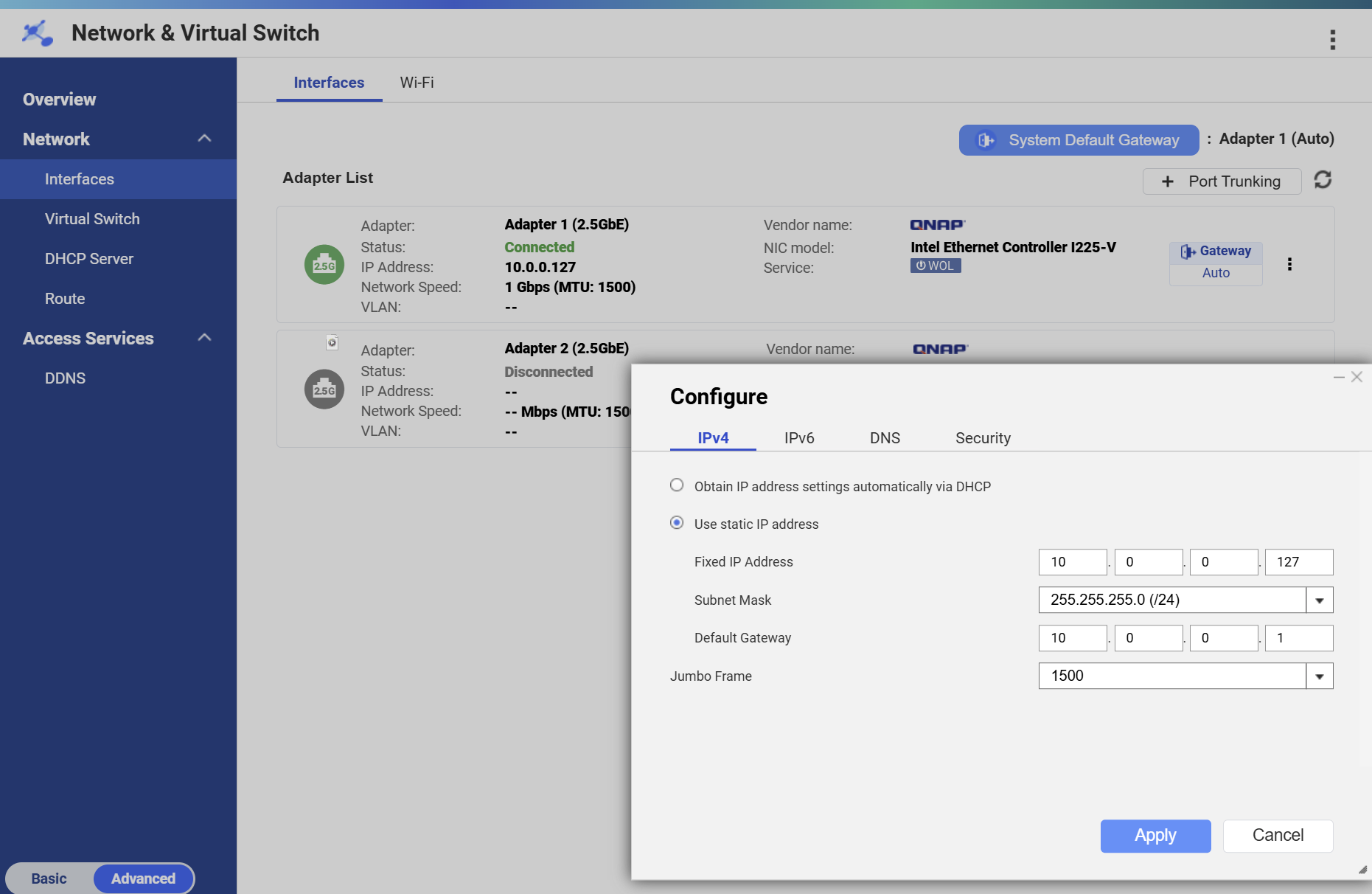Screen dimensions: 1372x894
Task: Switch to the Wi-Fi tab
Action: coord(417,83)
